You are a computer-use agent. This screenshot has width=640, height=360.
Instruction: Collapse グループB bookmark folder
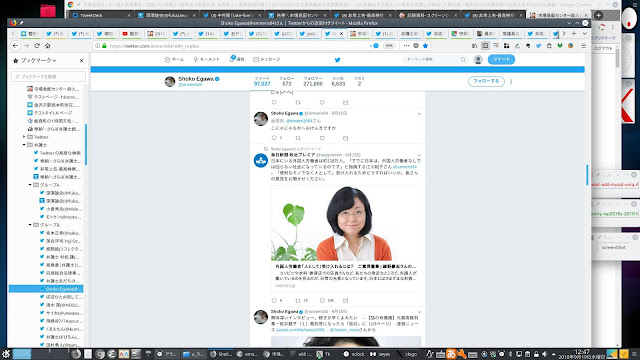[x=30, y=225]
